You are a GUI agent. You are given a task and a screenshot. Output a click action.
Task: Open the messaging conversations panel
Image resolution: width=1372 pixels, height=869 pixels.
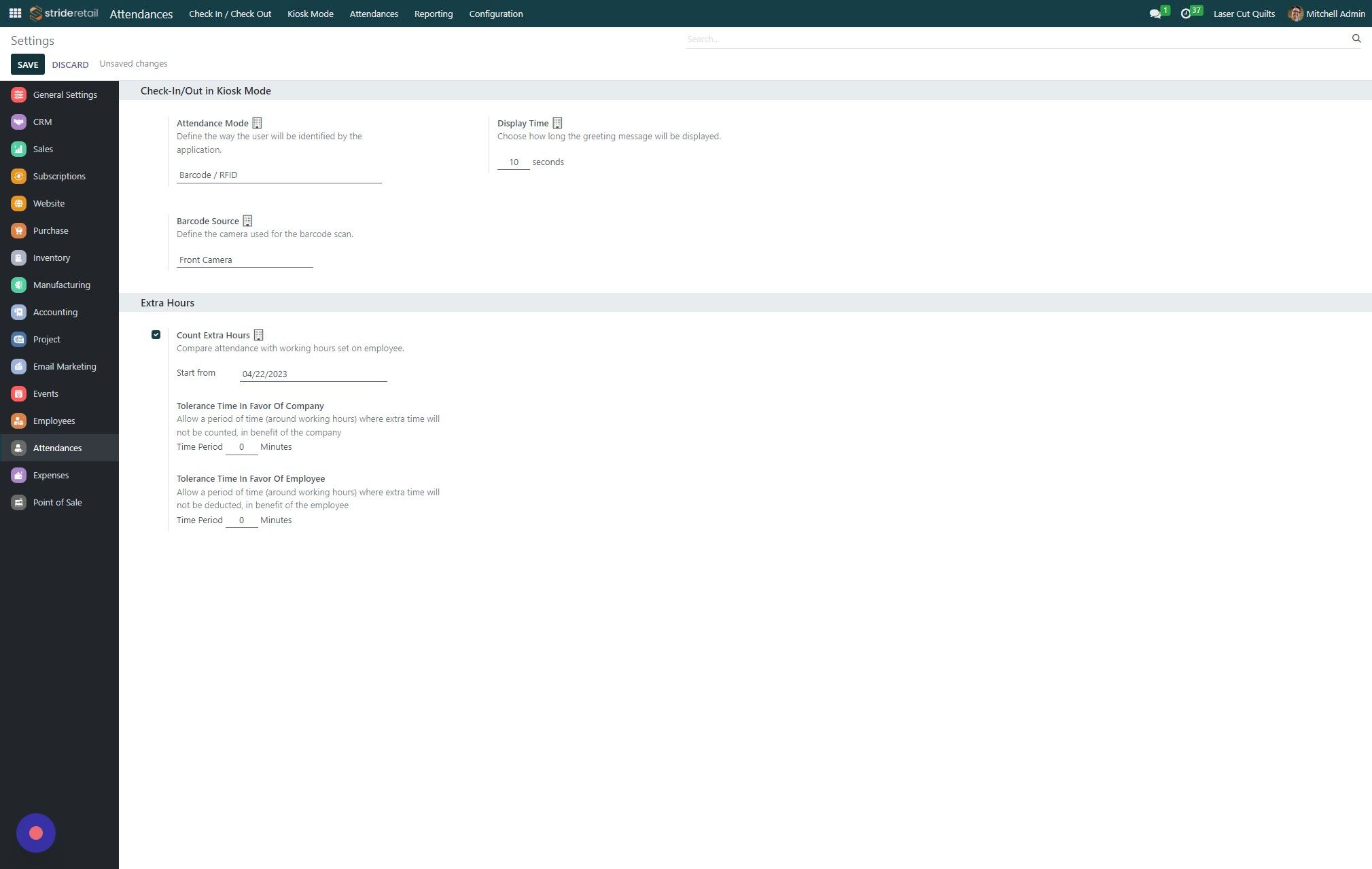pyautogui.click(x=1155, y=12)
